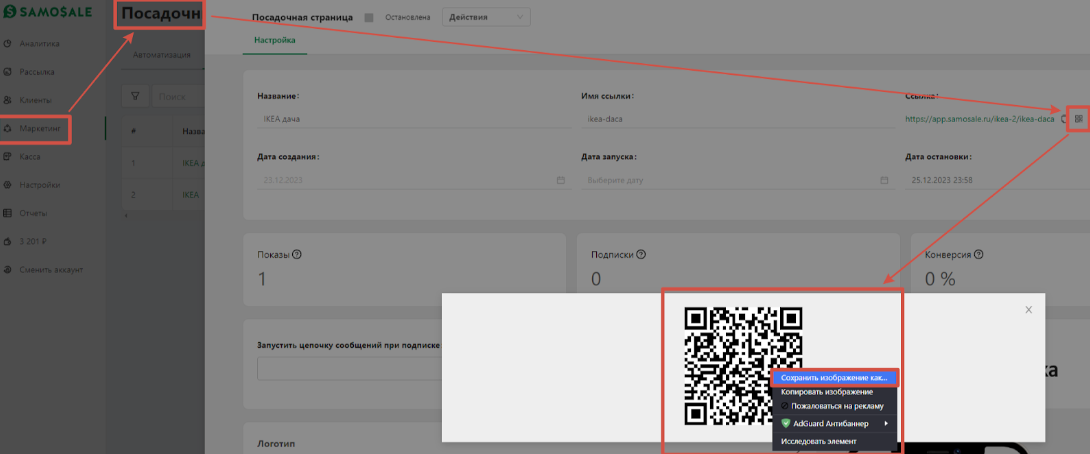Choose Копировать изображение from context menu
The image size is (1090, 454).
(835, 392)
